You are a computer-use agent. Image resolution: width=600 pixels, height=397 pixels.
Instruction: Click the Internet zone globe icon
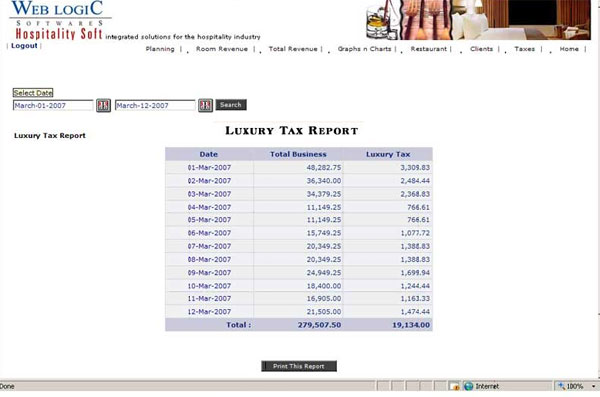tap(468, 386)
